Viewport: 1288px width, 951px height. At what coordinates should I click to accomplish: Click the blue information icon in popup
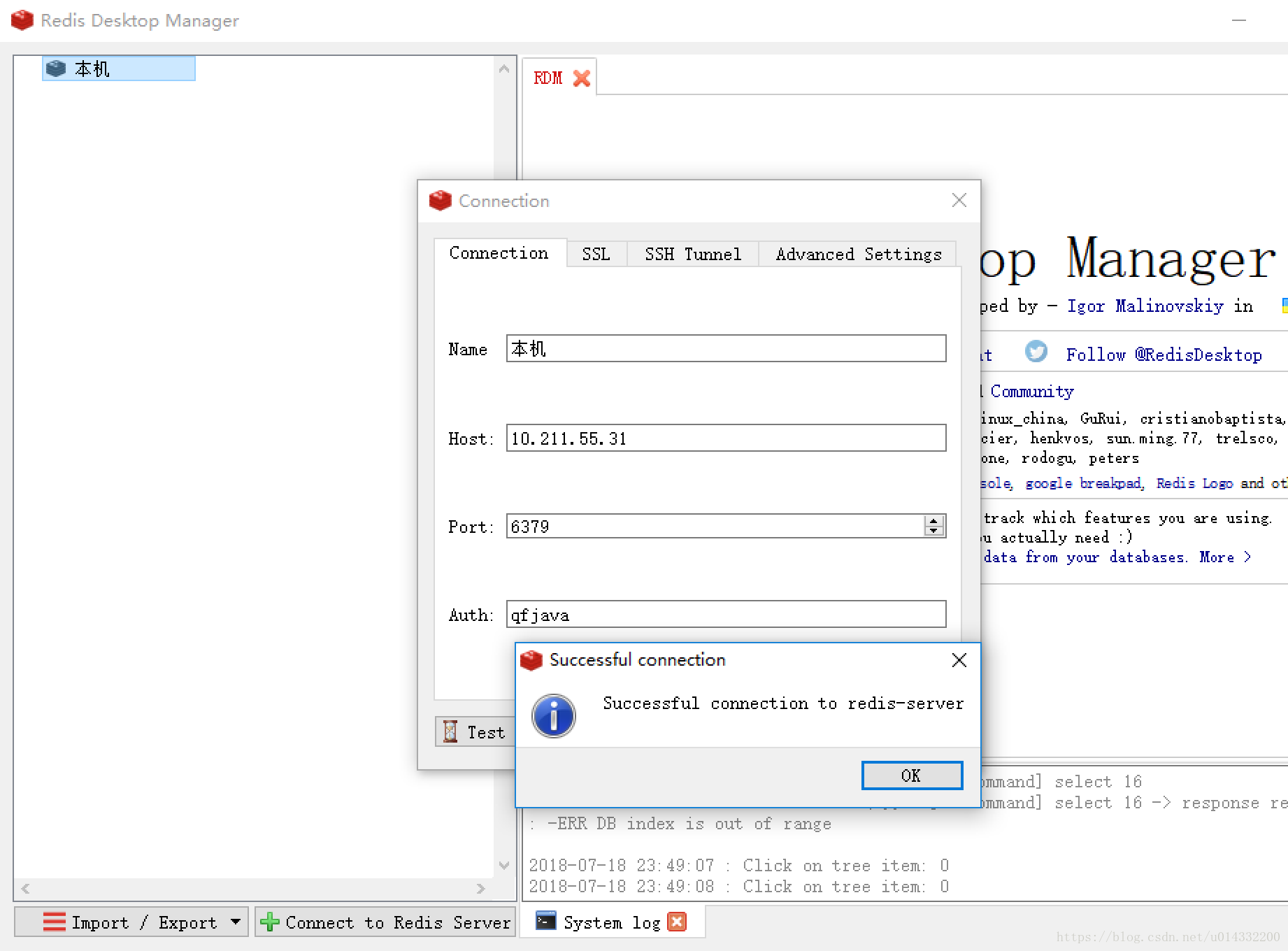554,715
